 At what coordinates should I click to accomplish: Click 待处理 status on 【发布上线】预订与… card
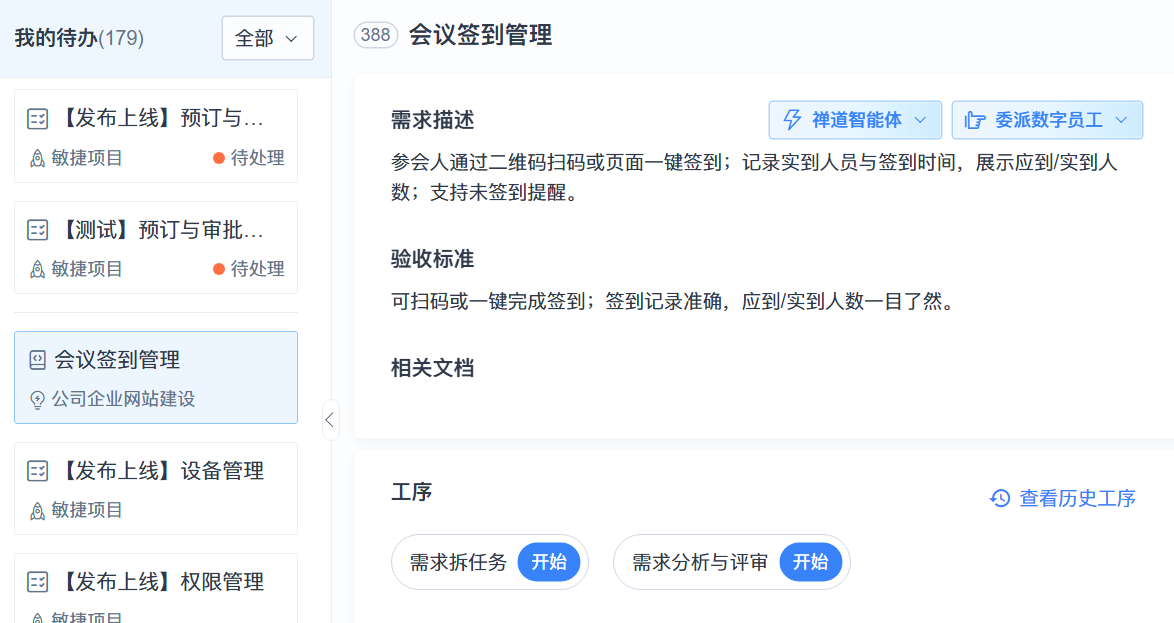point(258,158)
